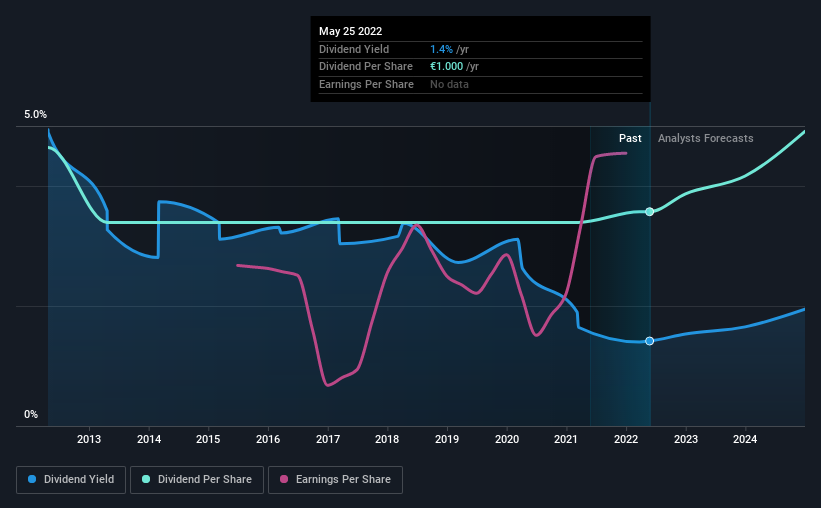Select the 2013 x-axis label
This screenshot has width=821, height=508.
(89, 439)
